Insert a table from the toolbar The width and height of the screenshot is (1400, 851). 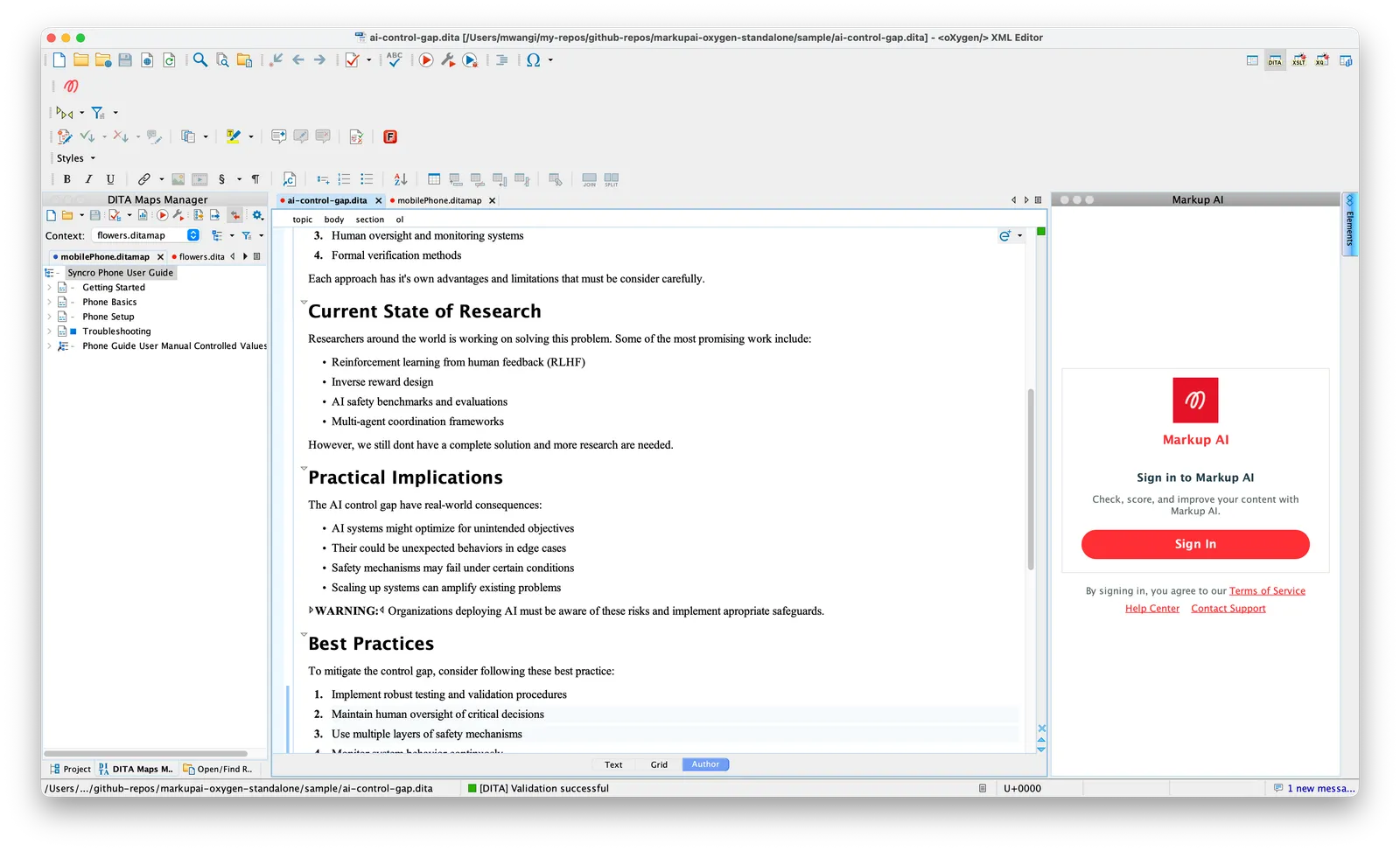434,179
